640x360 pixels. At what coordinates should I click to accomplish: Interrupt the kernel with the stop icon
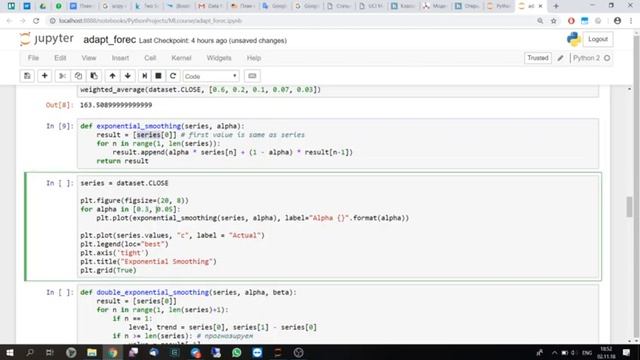click(x=158, y=76)
